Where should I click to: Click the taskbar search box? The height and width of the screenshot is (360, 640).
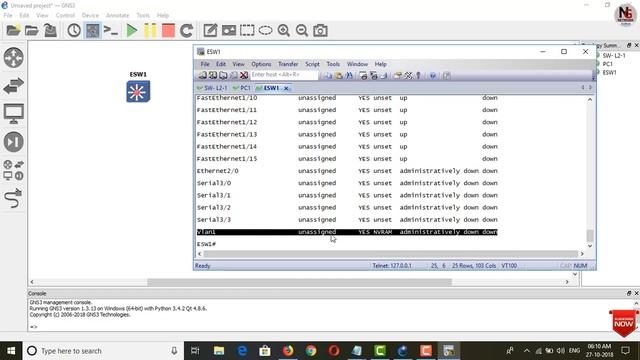click(103, 351)
